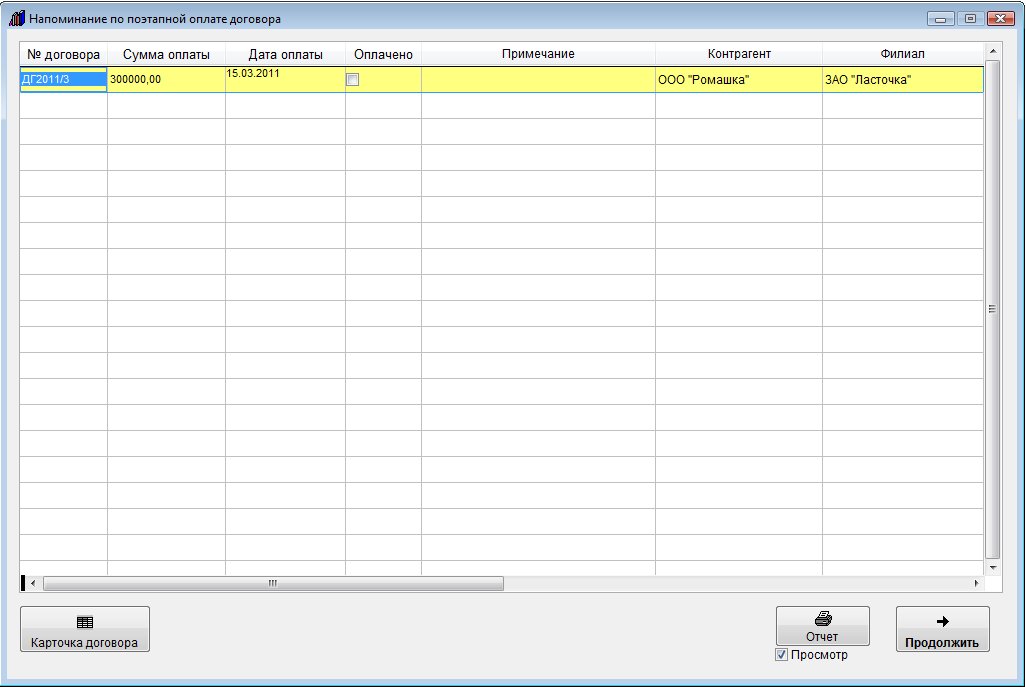Click the Филиал column header
This screenshot has width=1026, height=687.
(x=903, y=54)
